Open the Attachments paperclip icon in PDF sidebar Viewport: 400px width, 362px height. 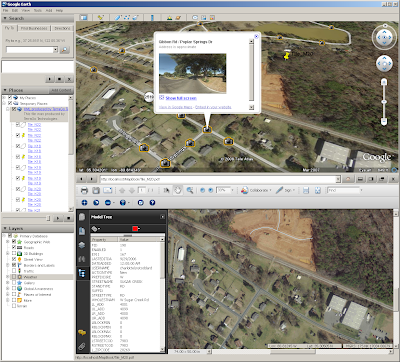tap(82, 346)
